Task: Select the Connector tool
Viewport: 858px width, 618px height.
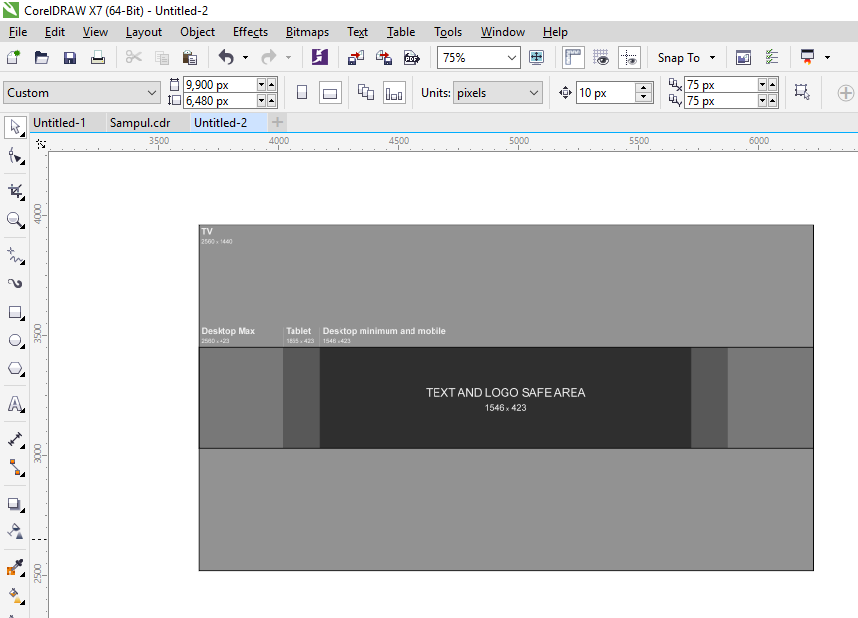Action: (x=15, y=468)
